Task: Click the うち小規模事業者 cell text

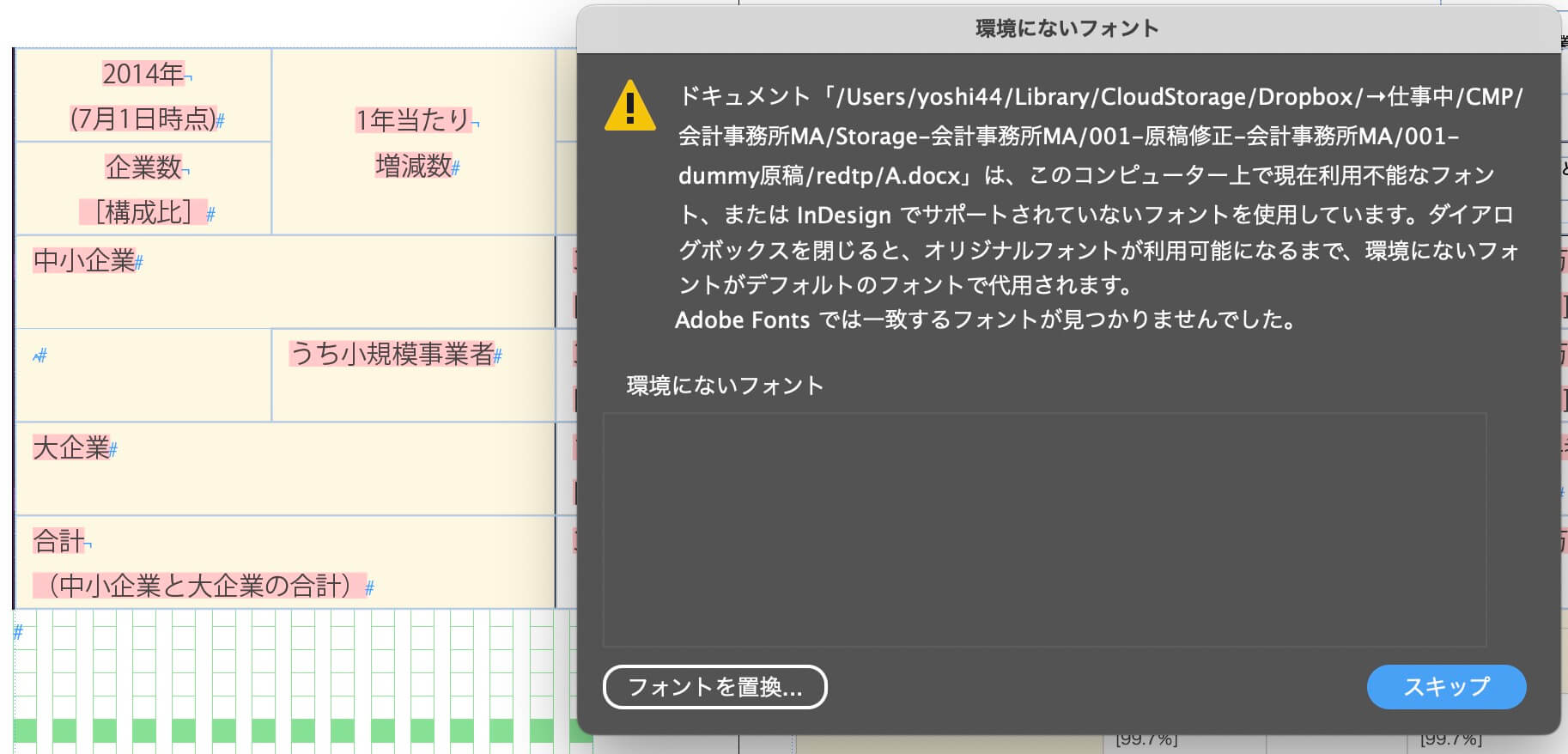Action: pyautogui.click(x=392, y=354)
